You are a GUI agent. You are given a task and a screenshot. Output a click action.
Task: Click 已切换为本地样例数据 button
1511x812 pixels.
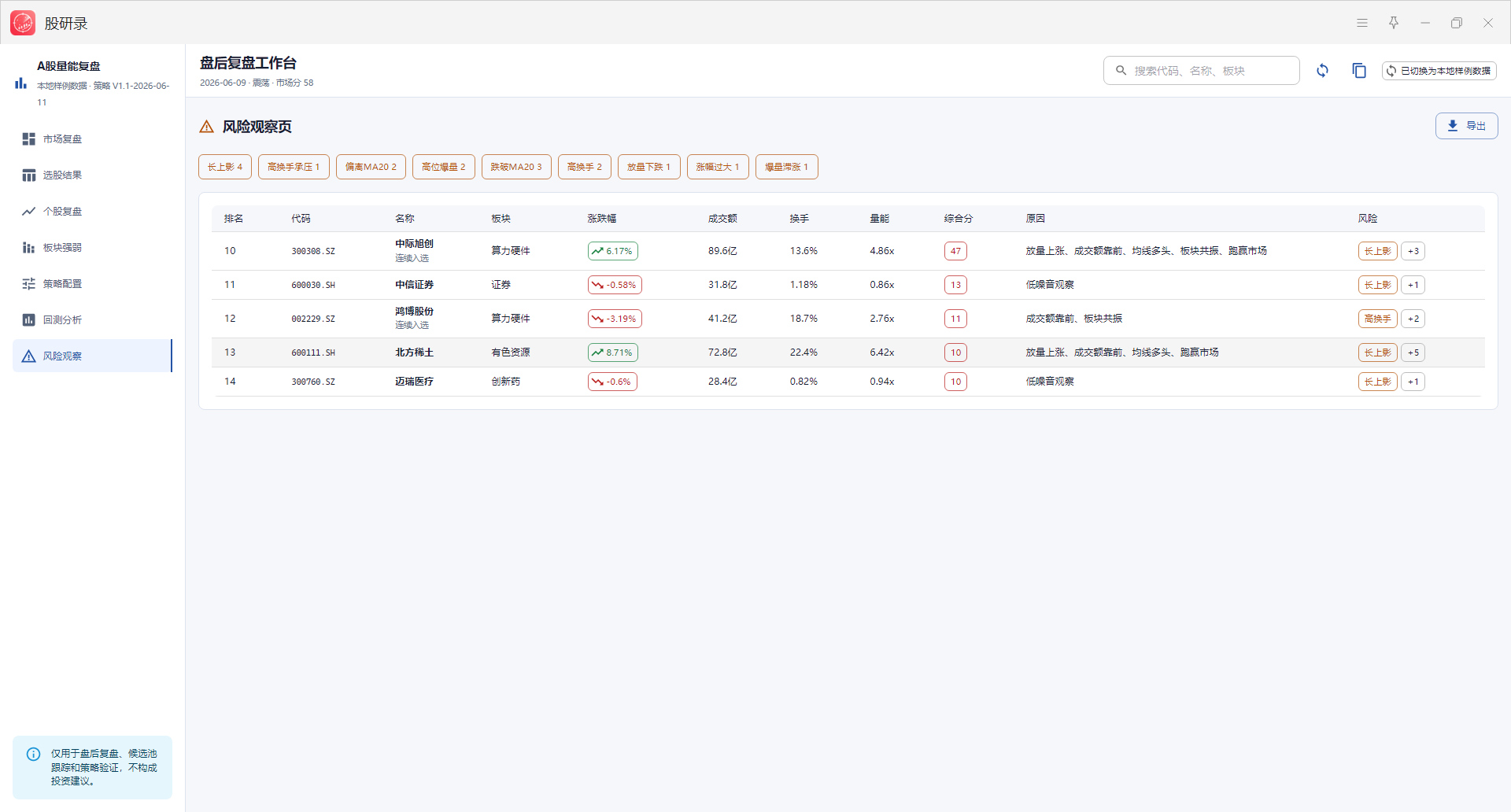(x=1439, y=71)
